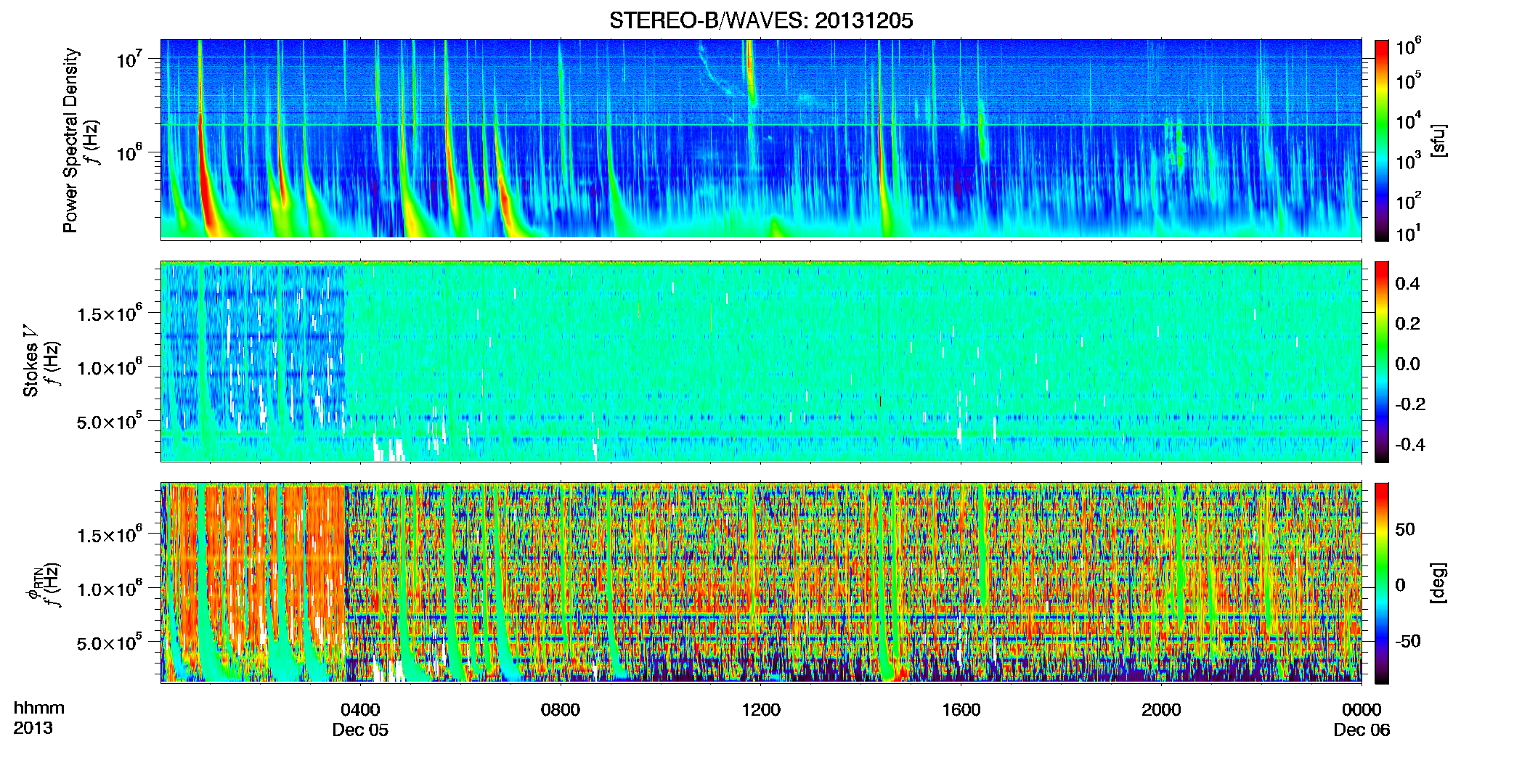Click the 10^2 color bar label
The width and height of the screenshot is (1522, 784).
(x=1409, y=201)
